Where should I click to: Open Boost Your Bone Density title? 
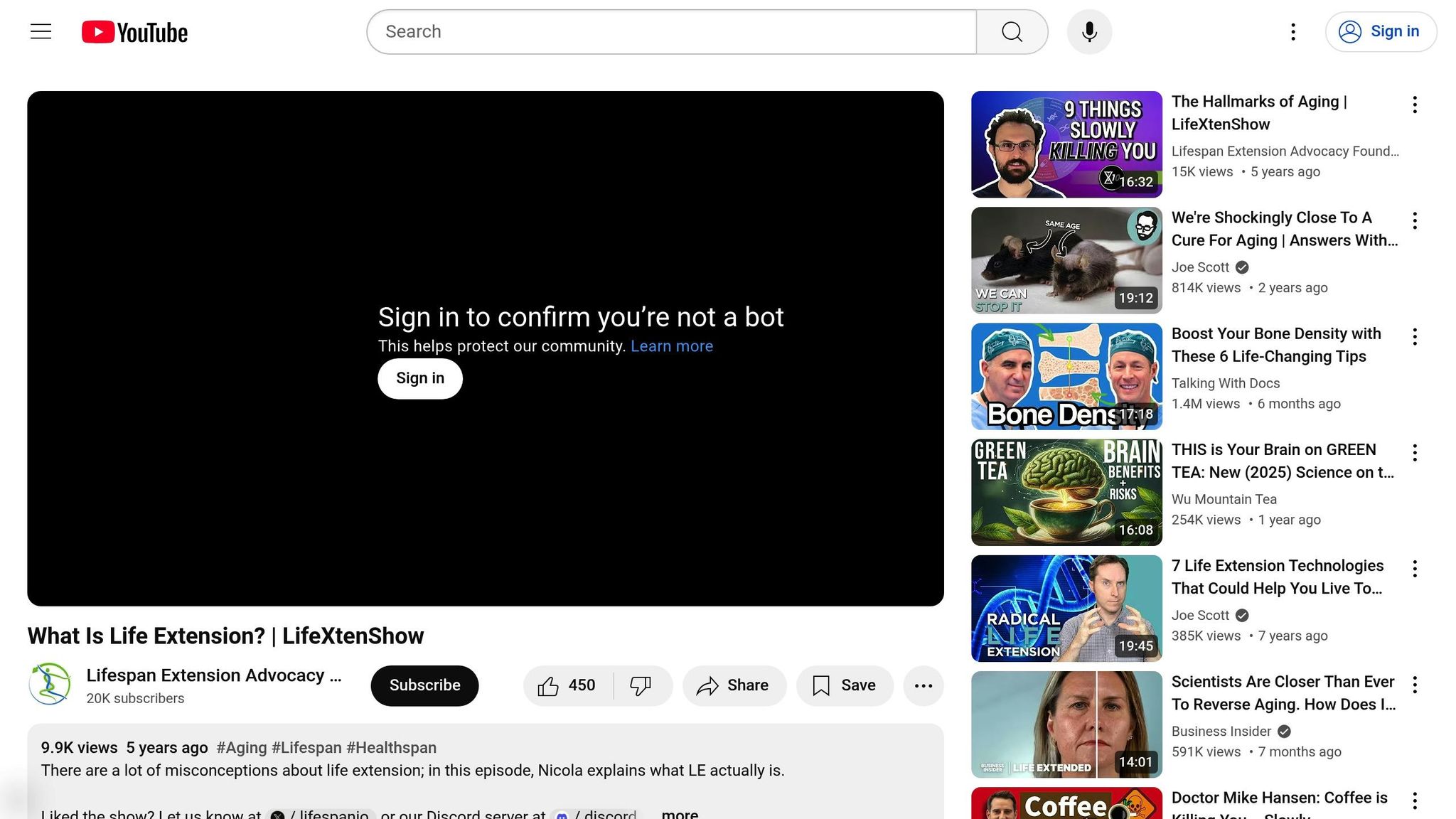pyautogui.click(x=1276, y=345)
